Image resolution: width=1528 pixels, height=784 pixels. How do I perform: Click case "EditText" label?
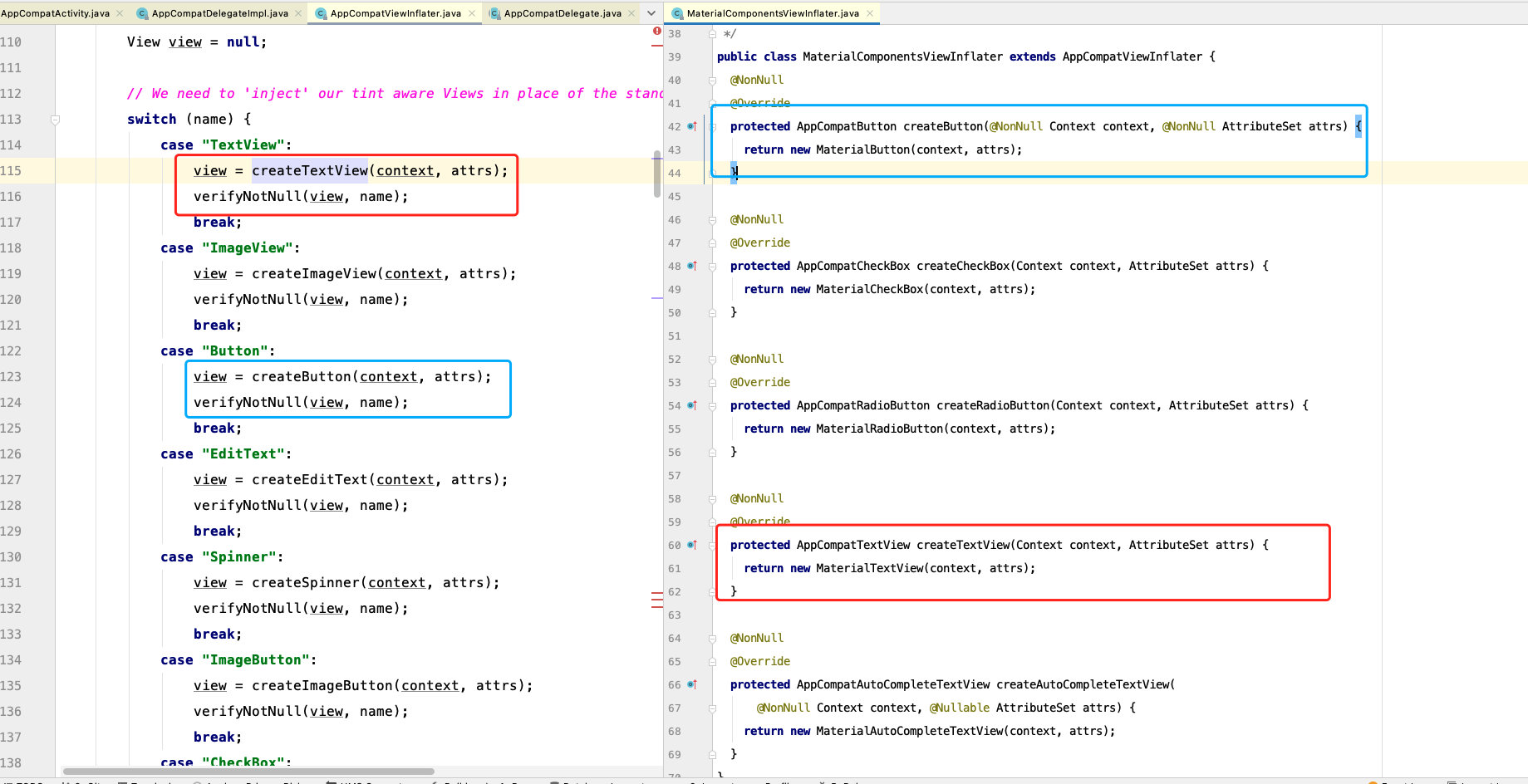(x=225, y=453)
